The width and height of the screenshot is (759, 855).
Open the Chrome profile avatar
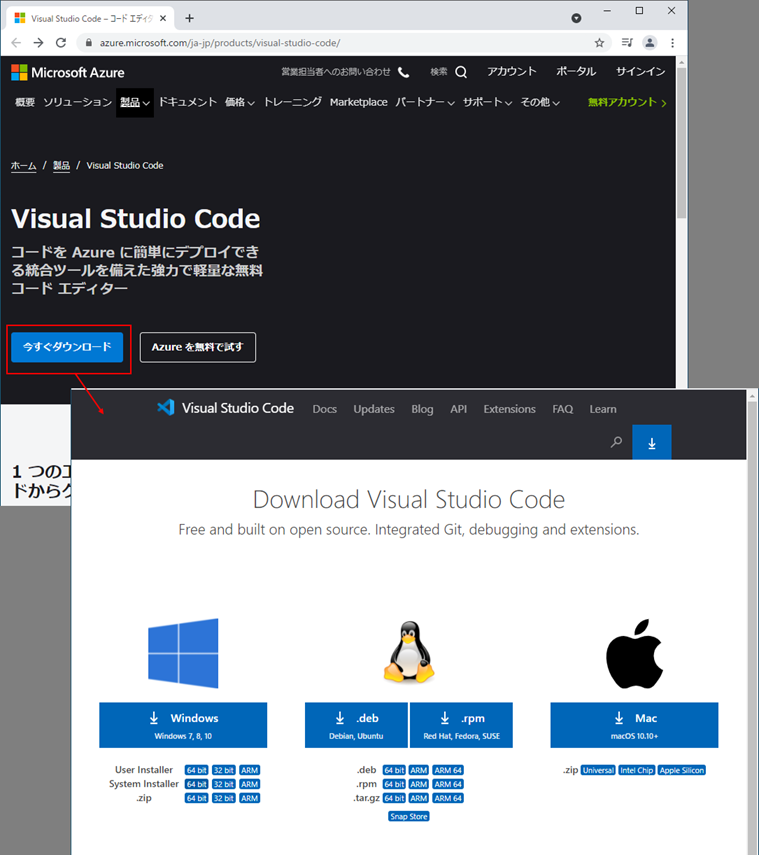[x=649, y=43]
